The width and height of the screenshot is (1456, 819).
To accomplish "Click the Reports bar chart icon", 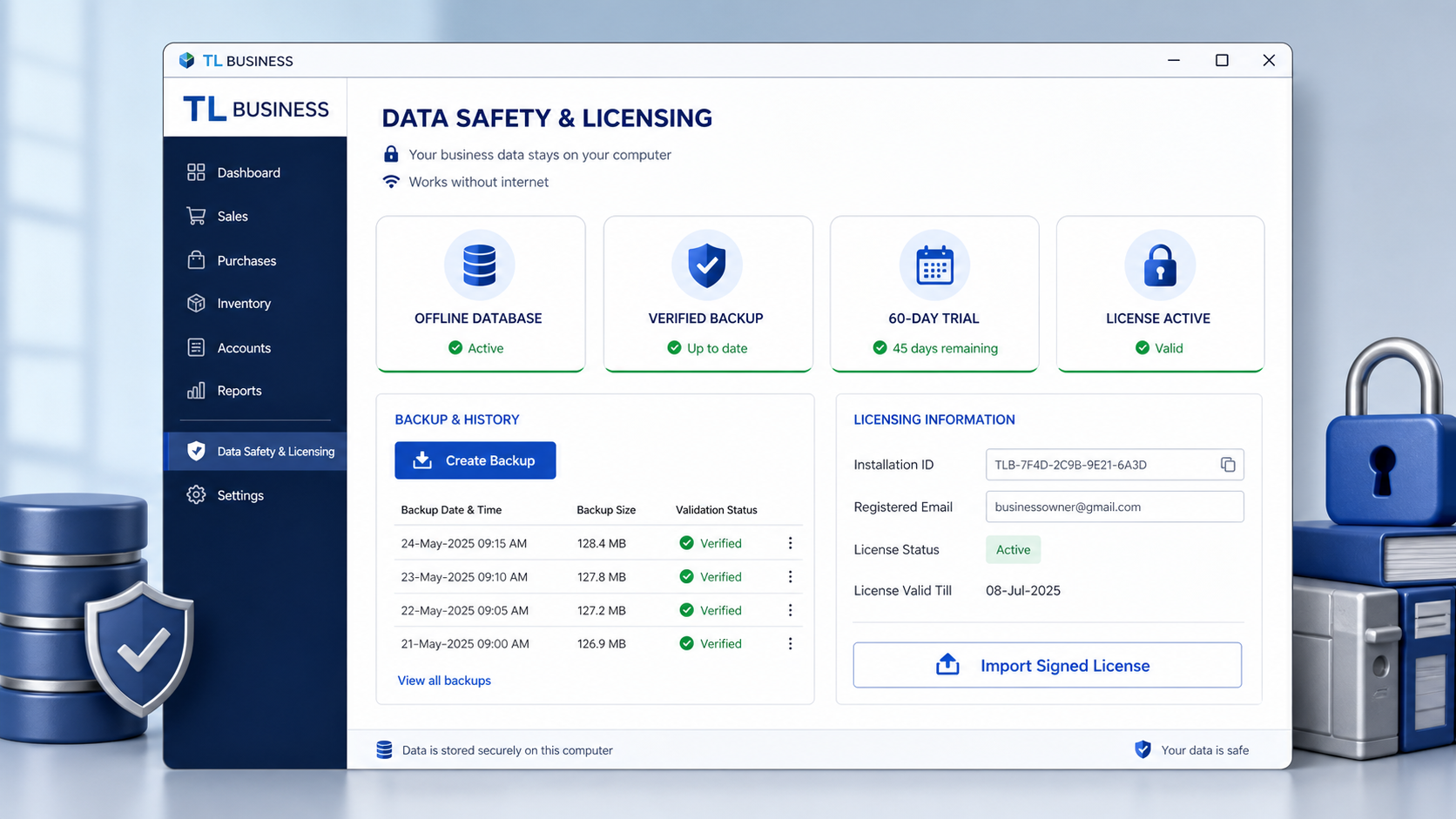I will [x=196, y=390].
